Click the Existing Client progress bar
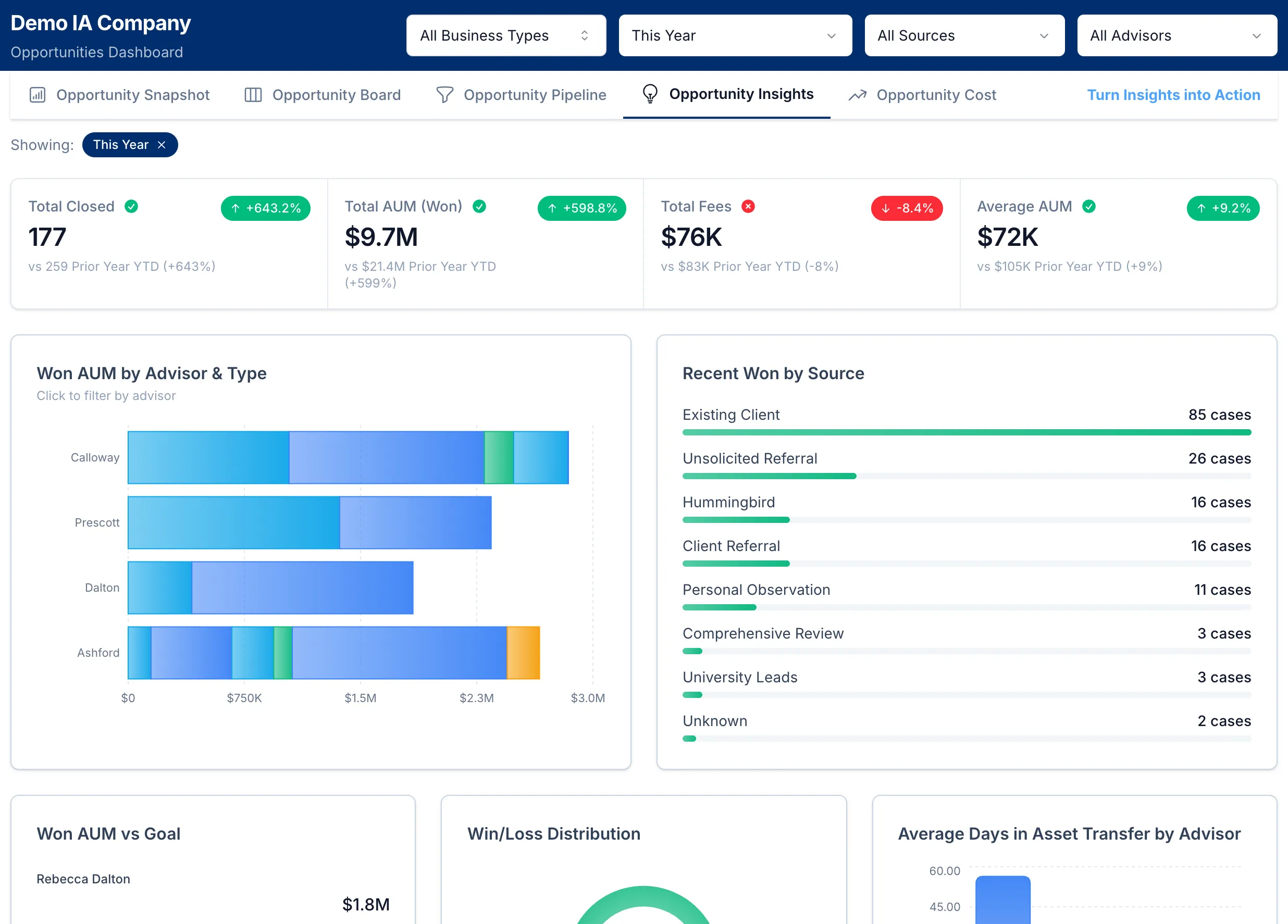1288x924 pixels. (x=967, y=432)
